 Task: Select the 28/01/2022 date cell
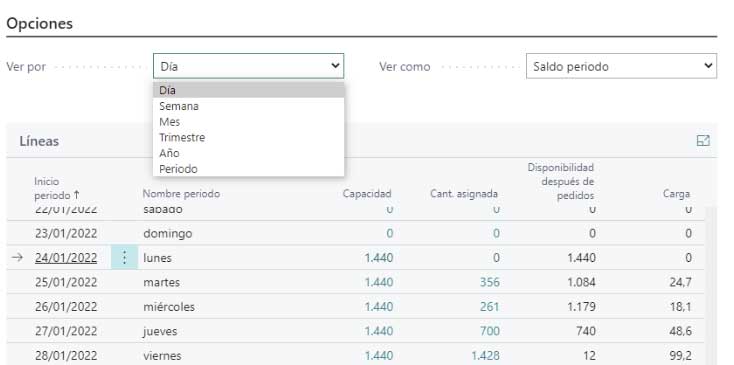pyautogui.click(x=66, y=356)
